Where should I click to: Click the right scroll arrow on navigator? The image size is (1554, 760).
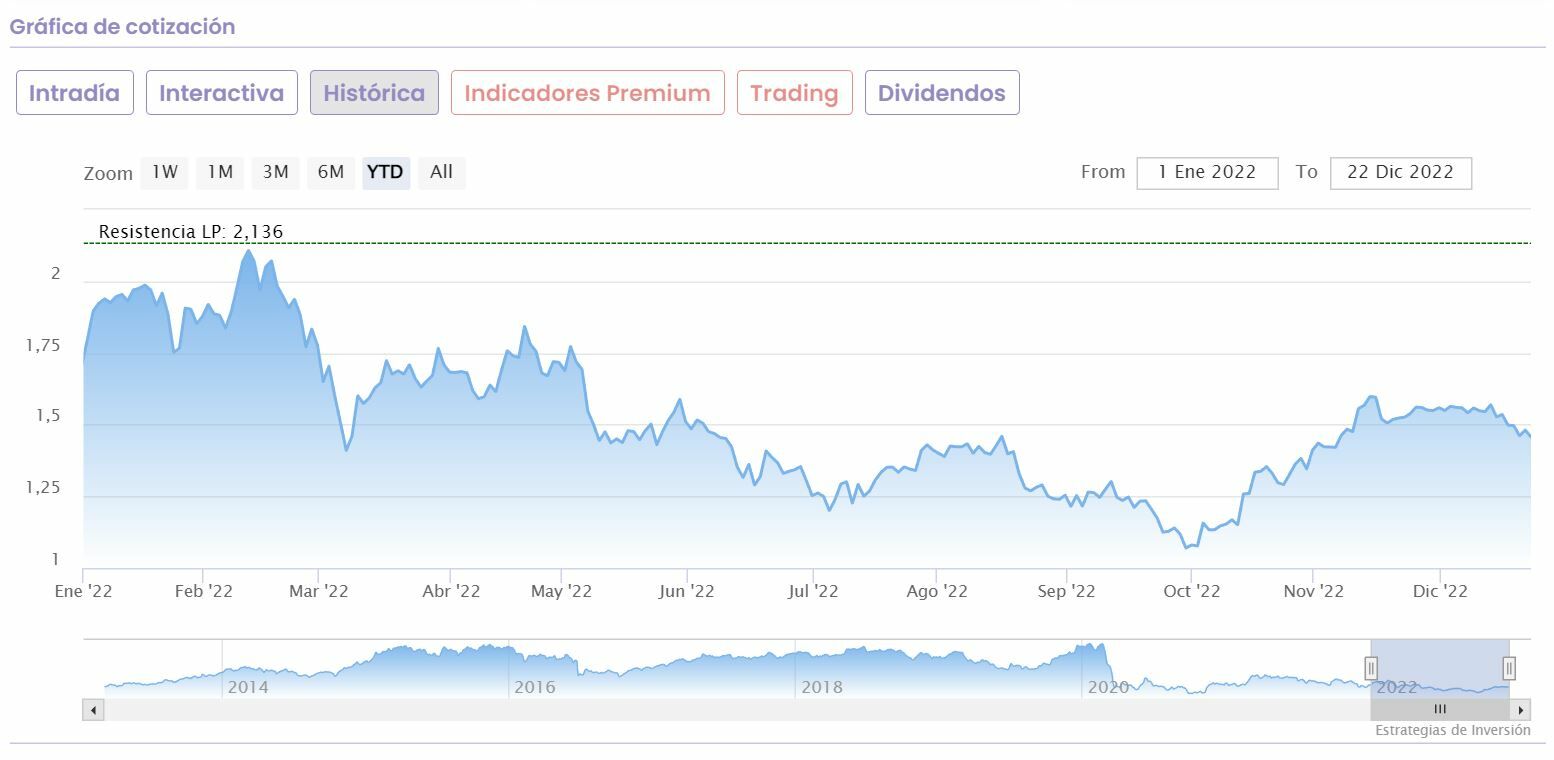(1521, 710)
